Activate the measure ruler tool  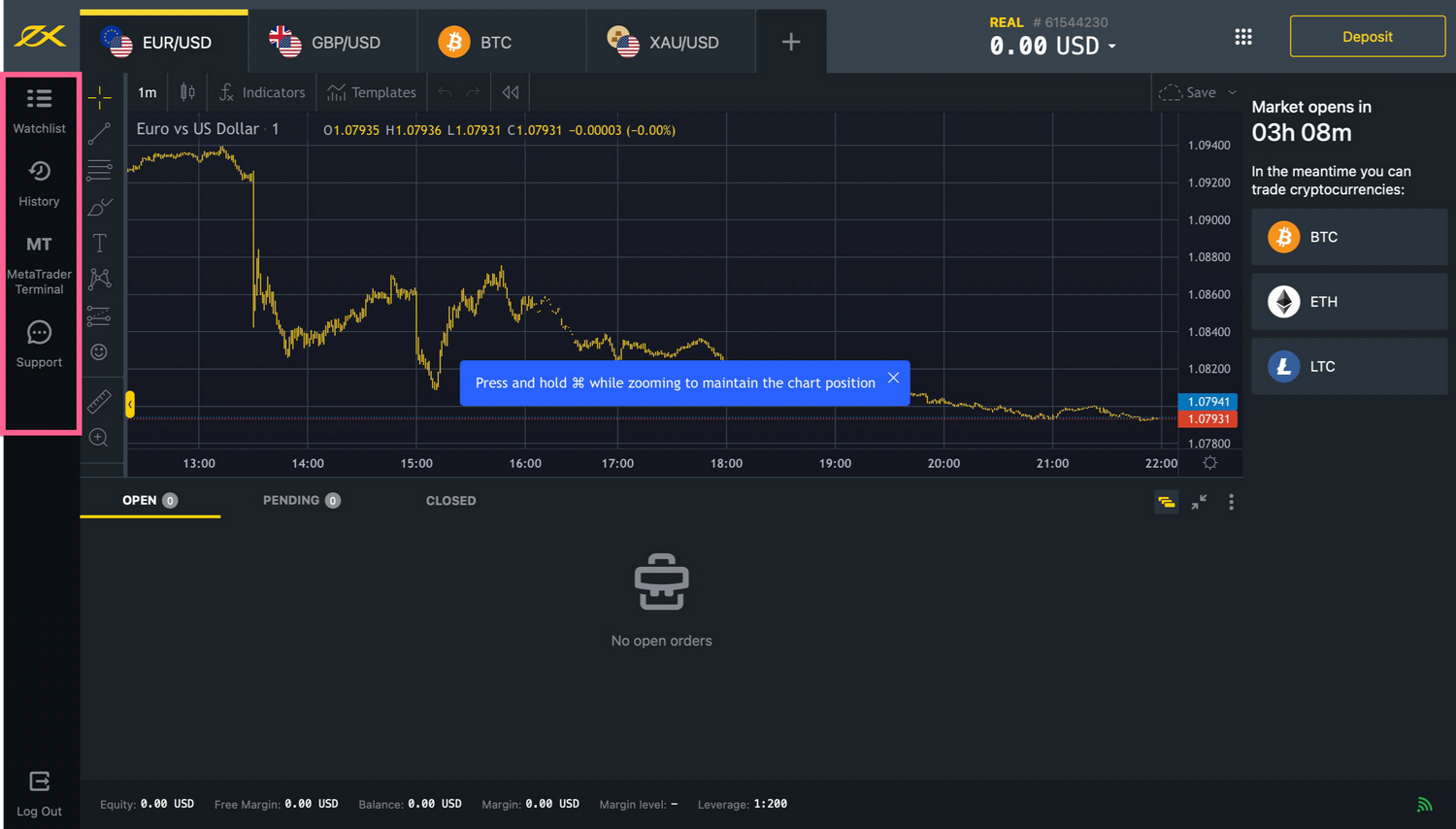(x=100, y=401)
